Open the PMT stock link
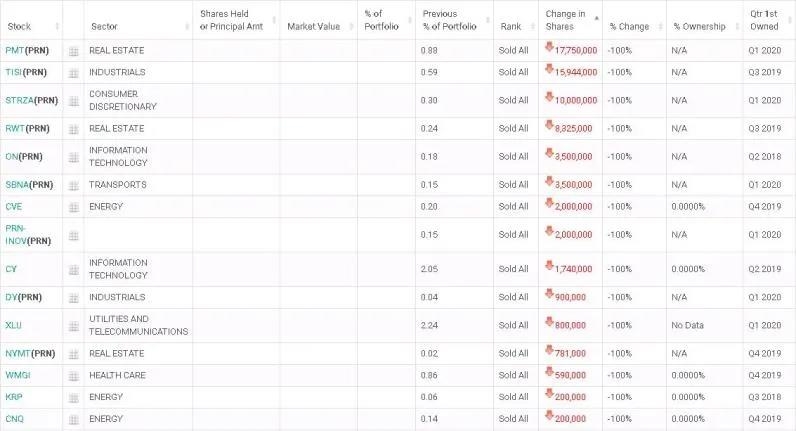The image size is (796, 431). pos(14,50)
